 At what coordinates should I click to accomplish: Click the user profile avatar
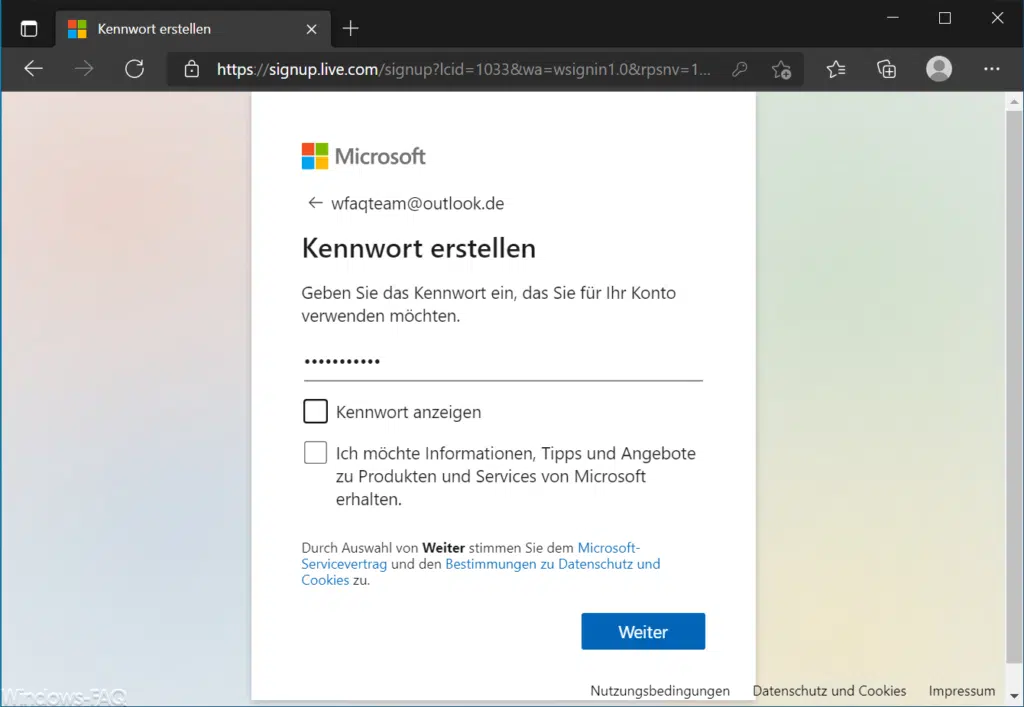(938, 69)
